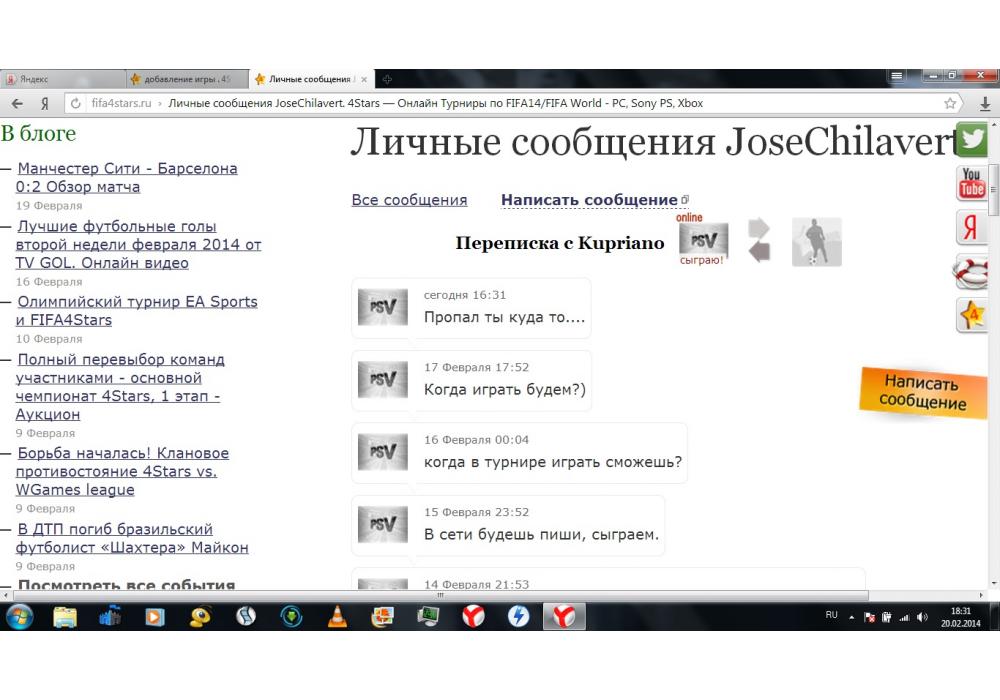
Task: Click the red Yandex sidebar icon
Action: click(x=972, y=228)
